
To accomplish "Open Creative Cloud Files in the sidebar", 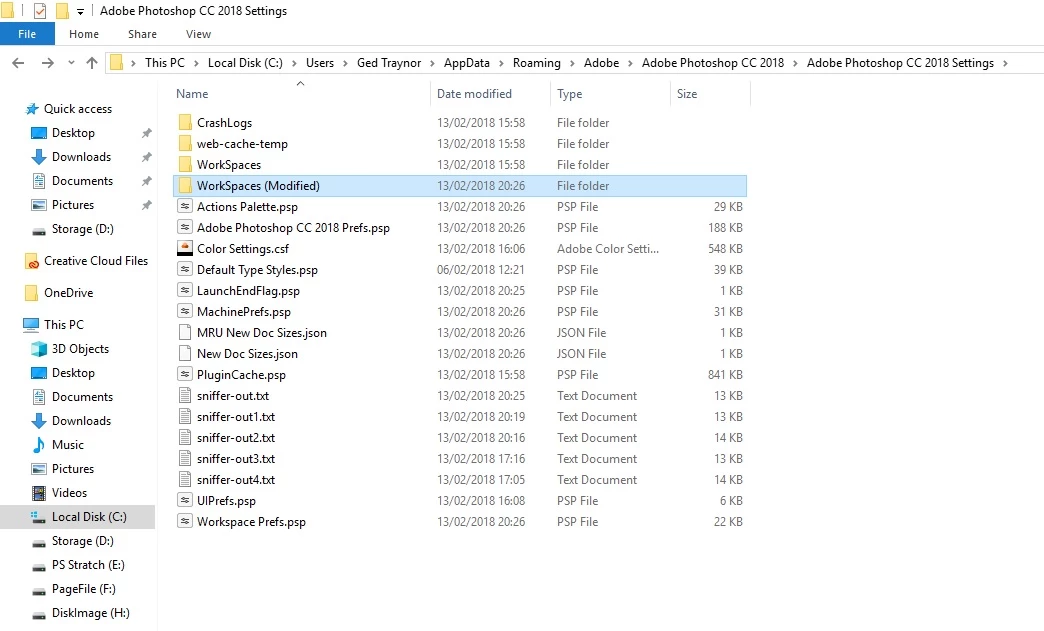I will click(x=96, y=261).
